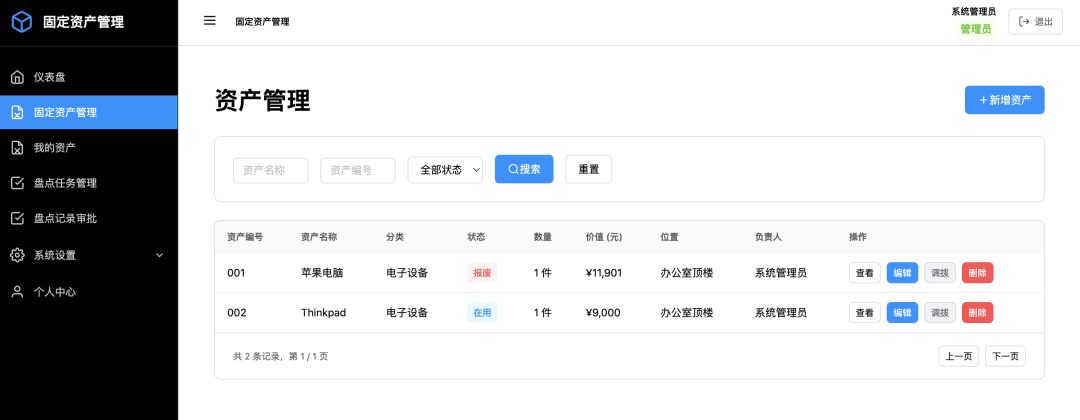Click the 上一页 pagination button
Image resolution: width=1080 pixels, height=420 pixels.
point(959,356)
